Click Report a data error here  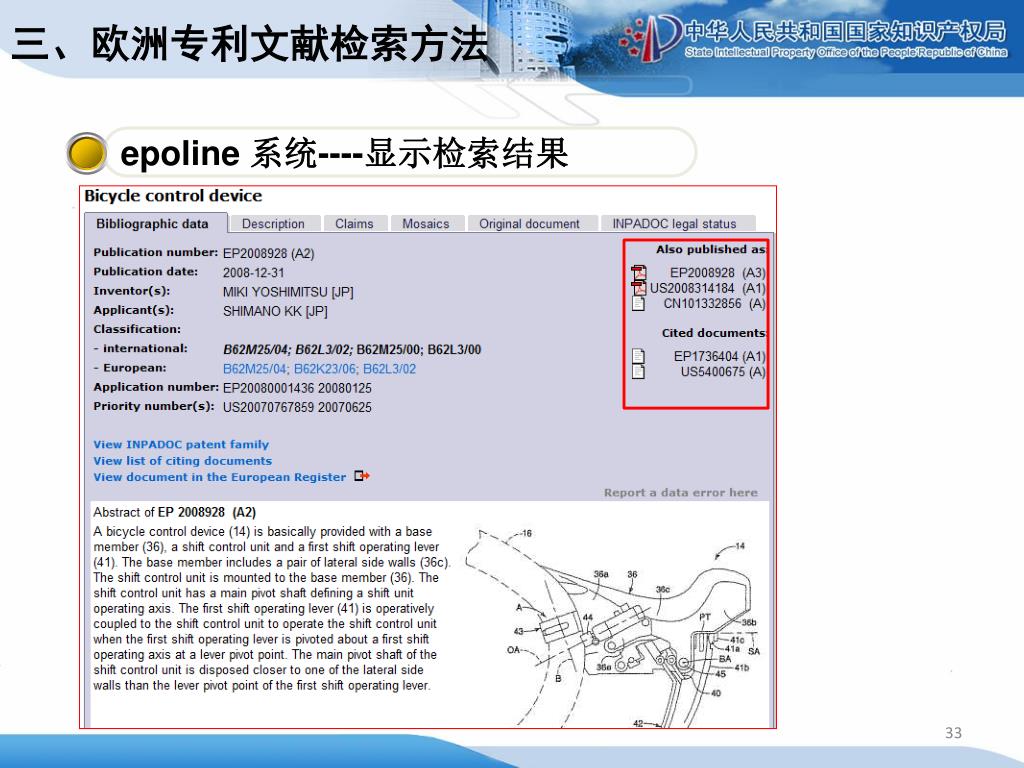[680, 492]
